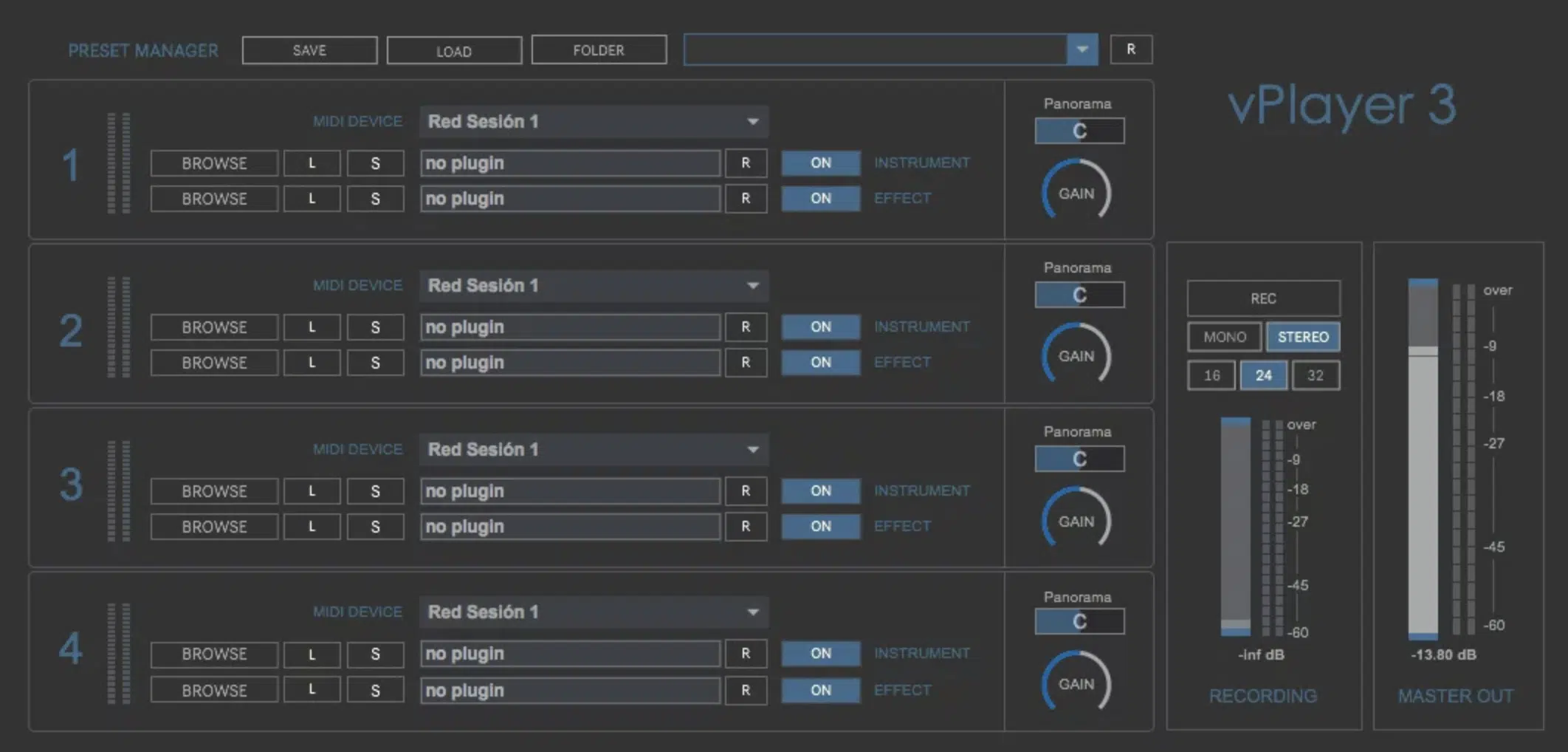Click S button on channel 1 effect row

point(375,199)
